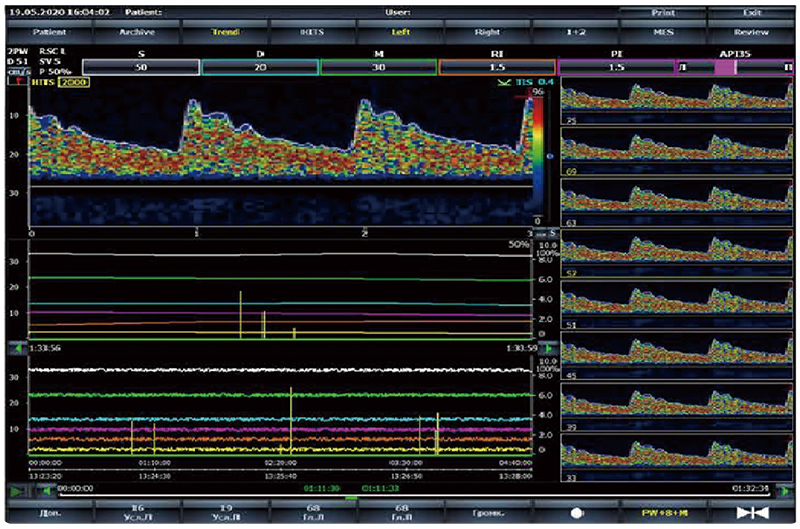Adjust the APIBS magenta slider

(735, 68)
